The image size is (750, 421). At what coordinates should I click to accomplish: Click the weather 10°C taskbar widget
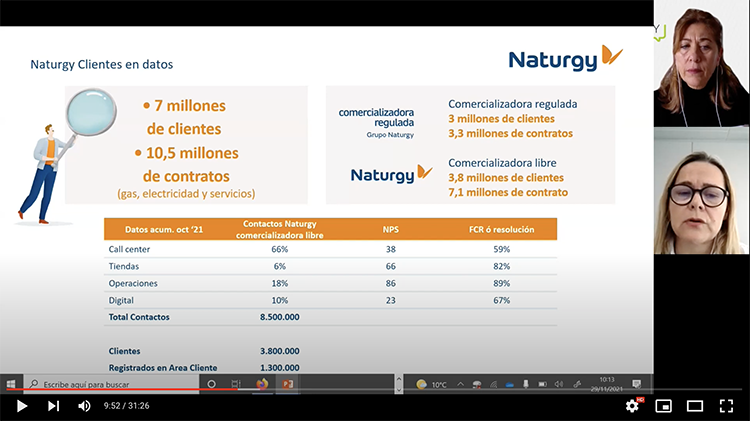point(431,384)
